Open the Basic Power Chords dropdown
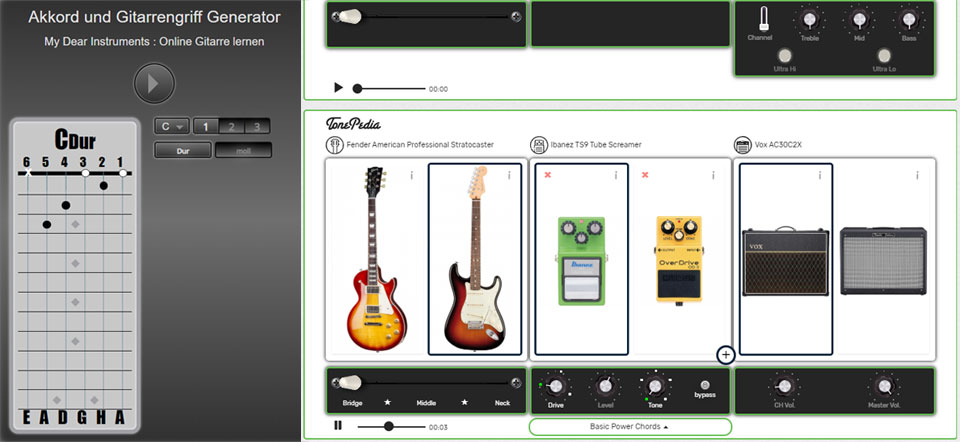 [630, 427]
